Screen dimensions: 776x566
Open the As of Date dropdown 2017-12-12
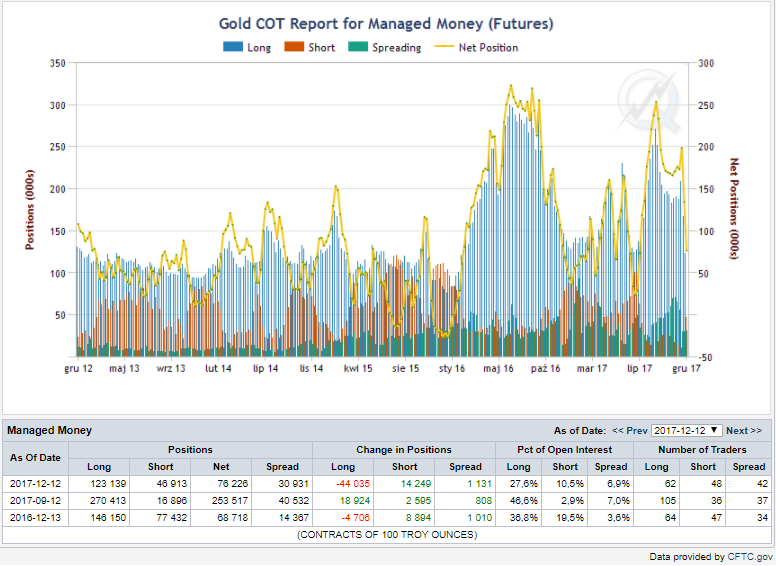(686, 430)
